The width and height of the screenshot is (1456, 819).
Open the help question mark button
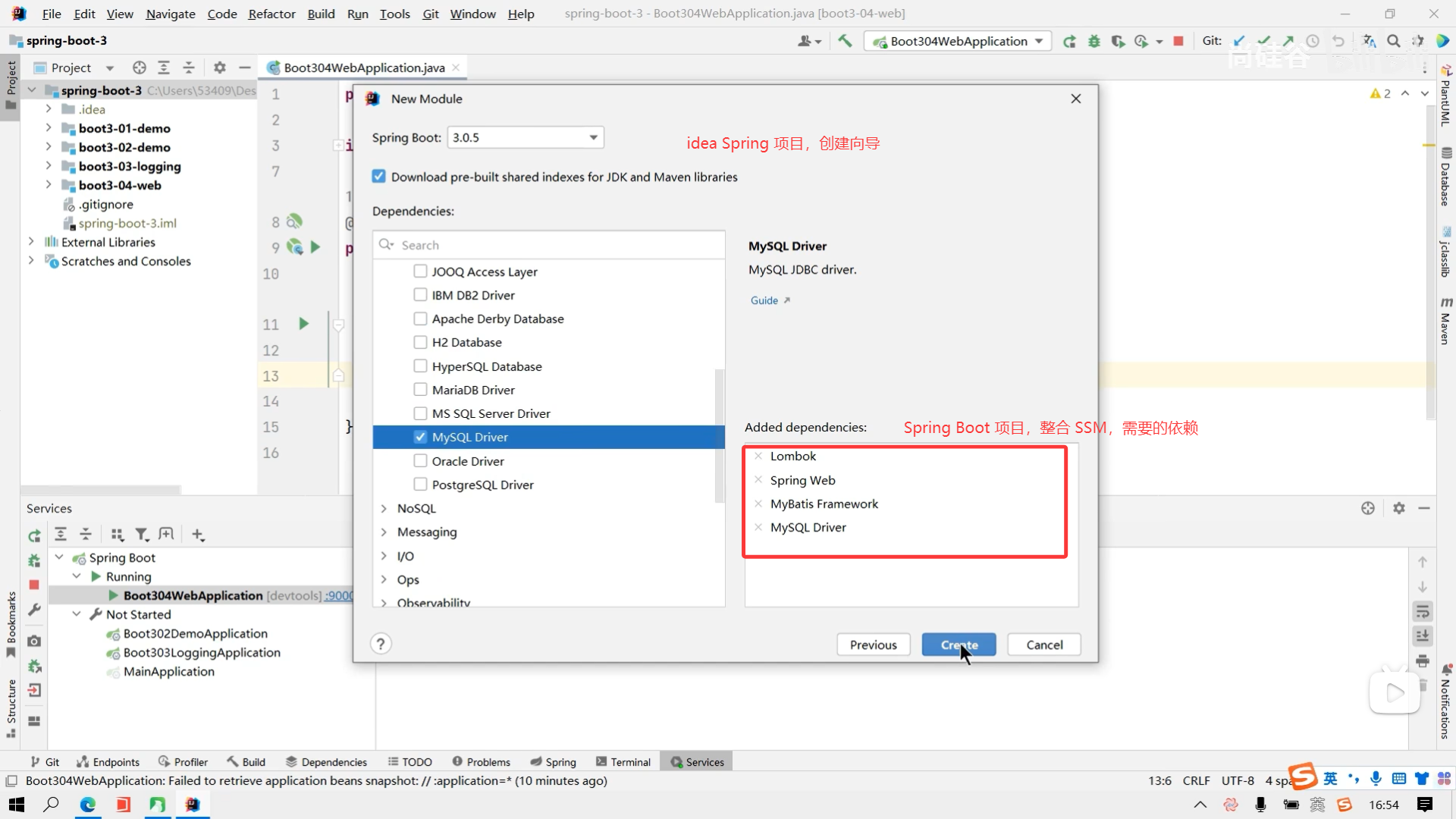381,644
